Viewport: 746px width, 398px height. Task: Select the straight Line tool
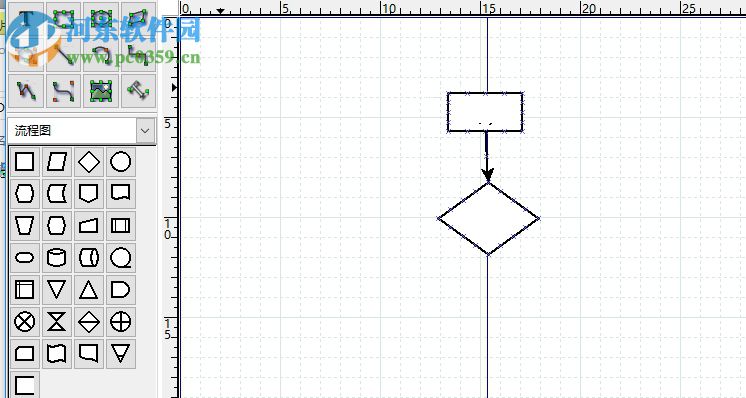(63, 55)
